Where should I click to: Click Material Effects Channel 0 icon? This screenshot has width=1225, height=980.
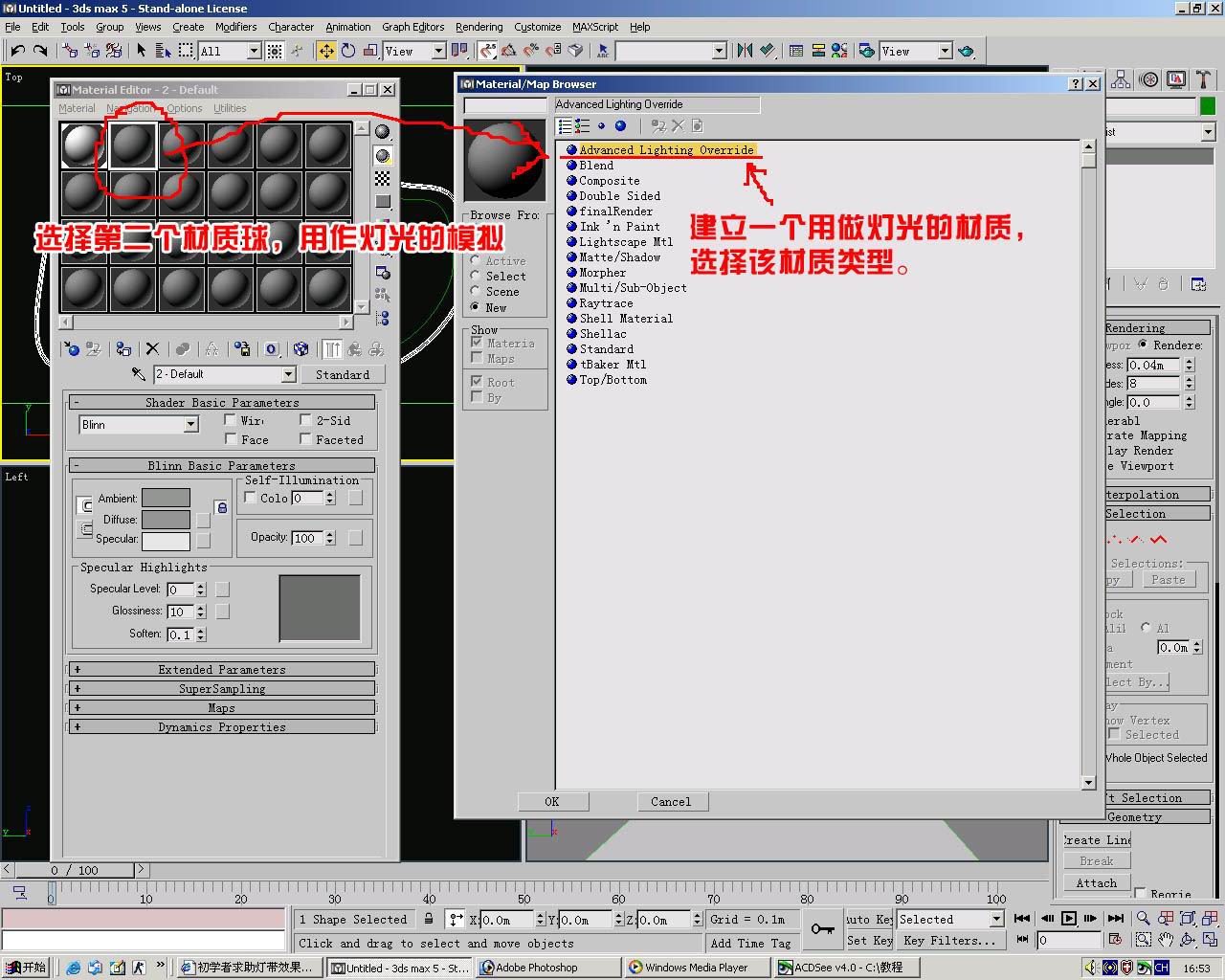click(x=272, y=349)
